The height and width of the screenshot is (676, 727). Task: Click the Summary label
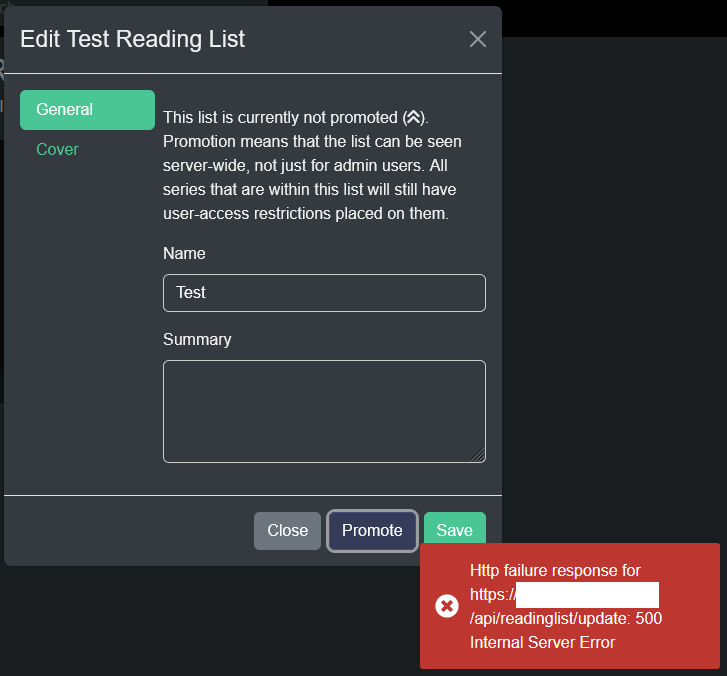(197, 340)
